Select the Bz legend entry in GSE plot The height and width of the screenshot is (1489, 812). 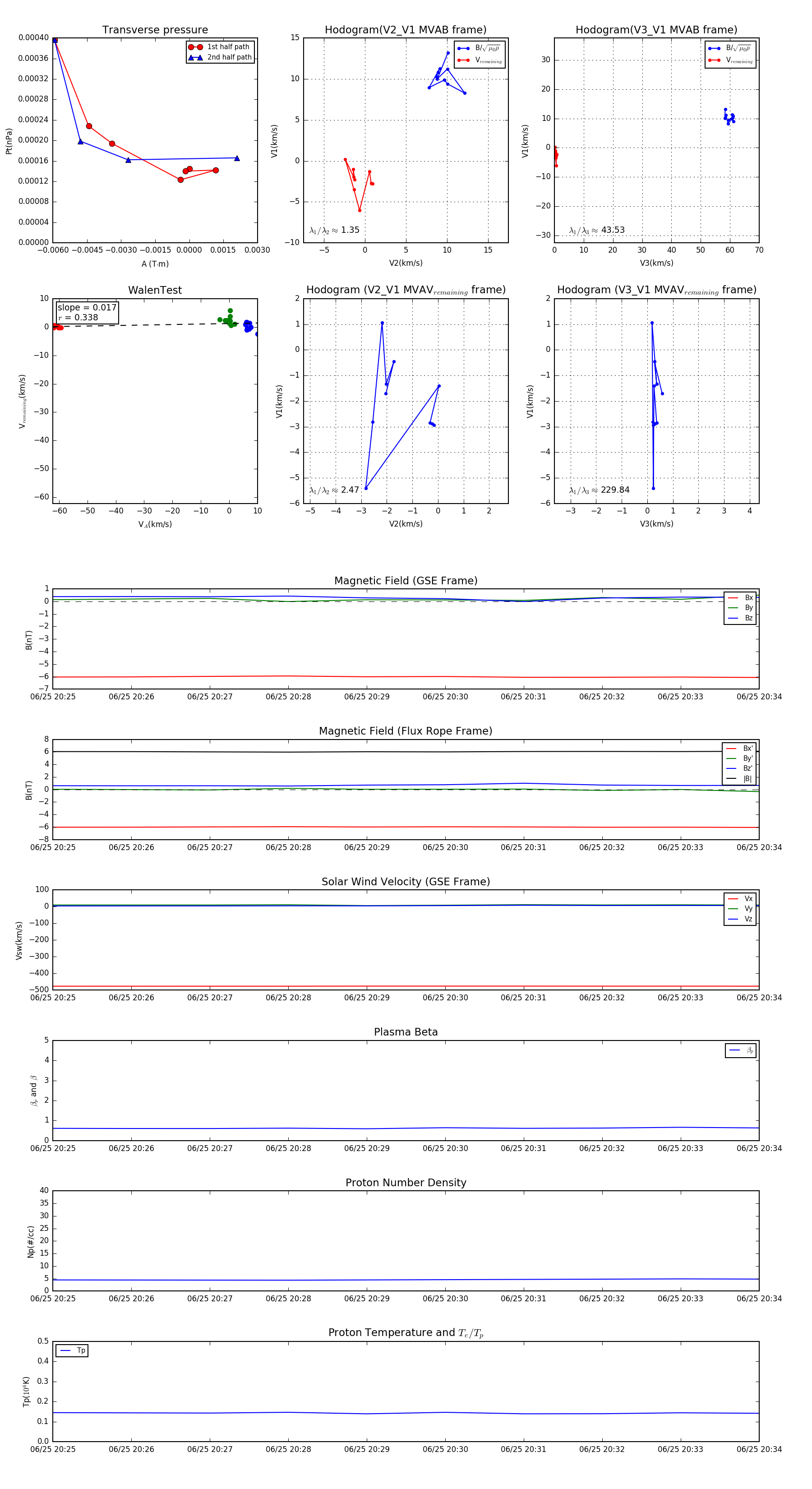(x=740, y=618)
